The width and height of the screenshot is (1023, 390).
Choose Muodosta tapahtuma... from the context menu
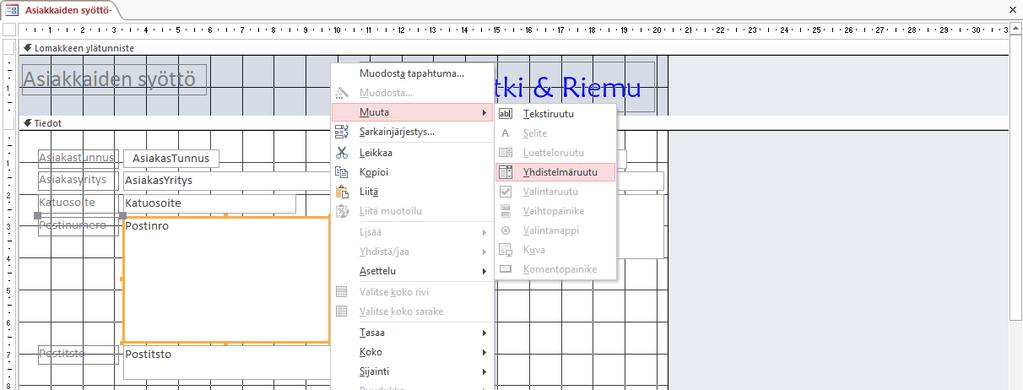coord(412,73)
